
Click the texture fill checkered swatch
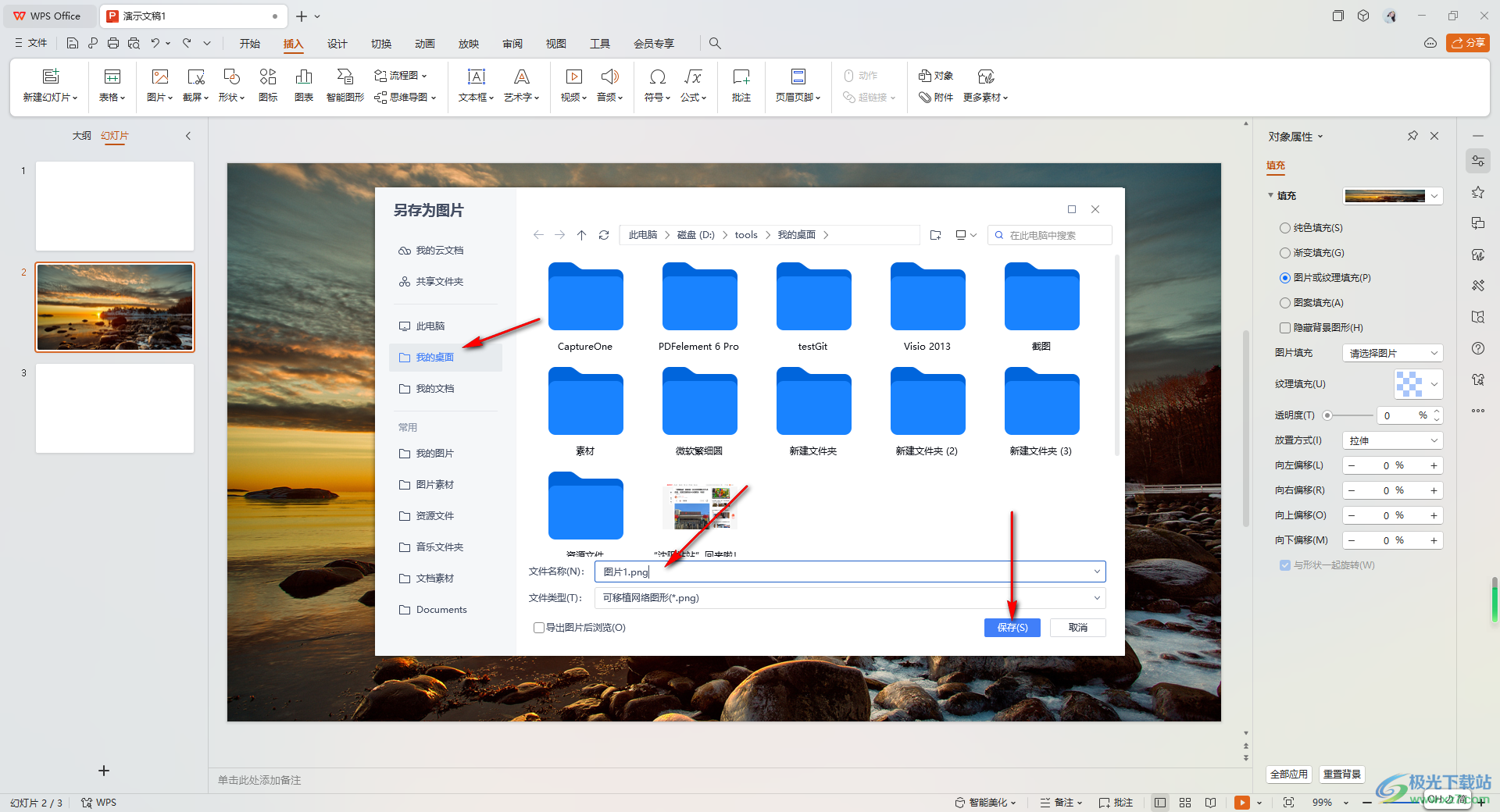(1409, 384)
